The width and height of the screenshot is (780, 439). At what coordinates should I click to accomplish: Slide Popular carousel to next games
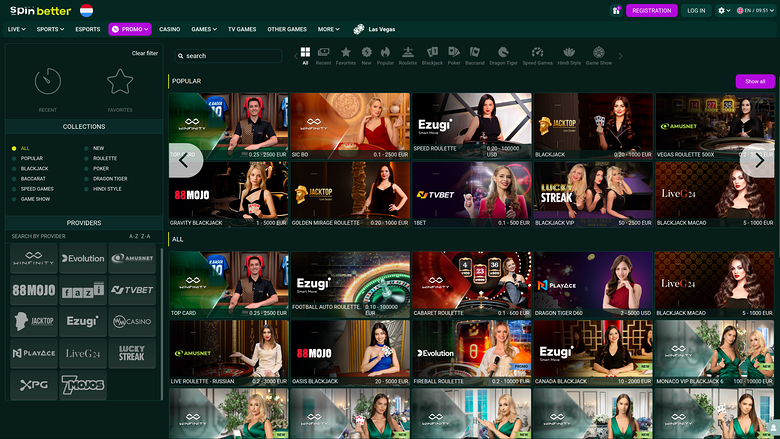pyautogui.click(x=759, y=161)
